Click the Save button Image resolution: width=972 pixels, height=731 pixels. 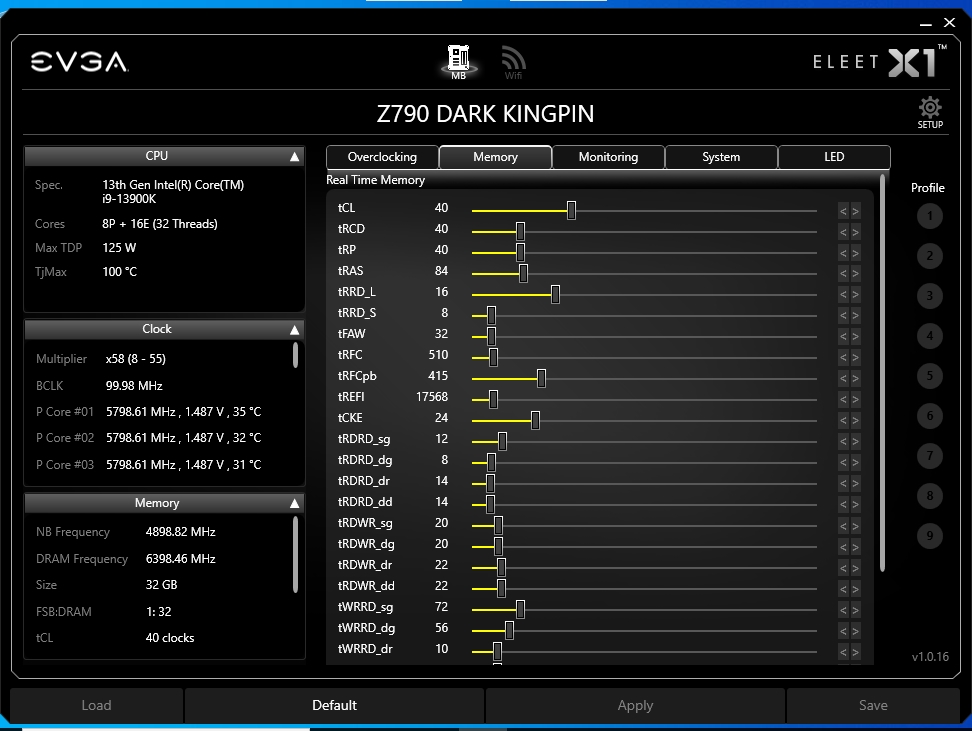[x=873, y=705]
